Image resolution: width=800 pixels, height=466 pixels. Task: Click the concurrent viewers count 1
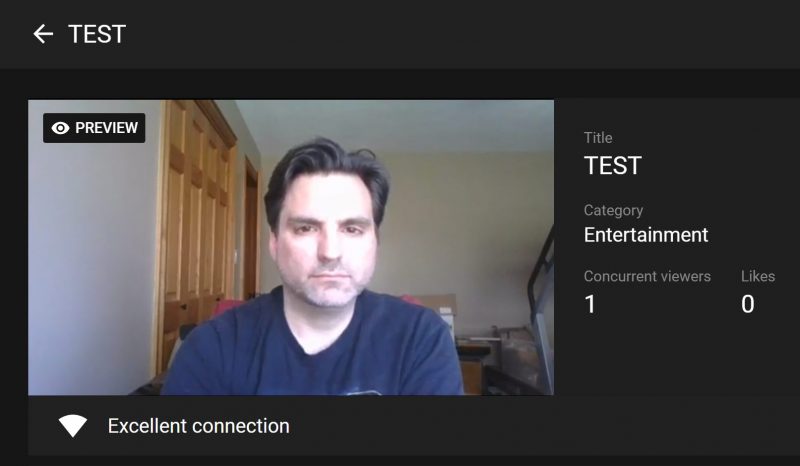click(x=590, y=304)
